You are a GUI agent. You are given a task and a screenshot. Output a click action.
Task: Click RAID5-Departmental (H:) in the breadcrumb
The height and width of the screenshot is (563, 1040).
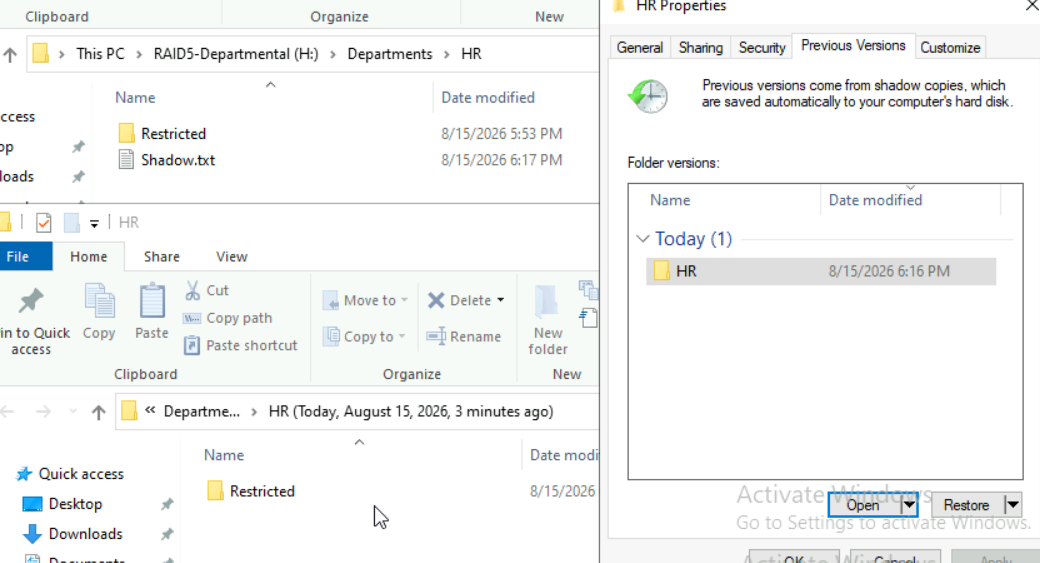coord(236,54)
